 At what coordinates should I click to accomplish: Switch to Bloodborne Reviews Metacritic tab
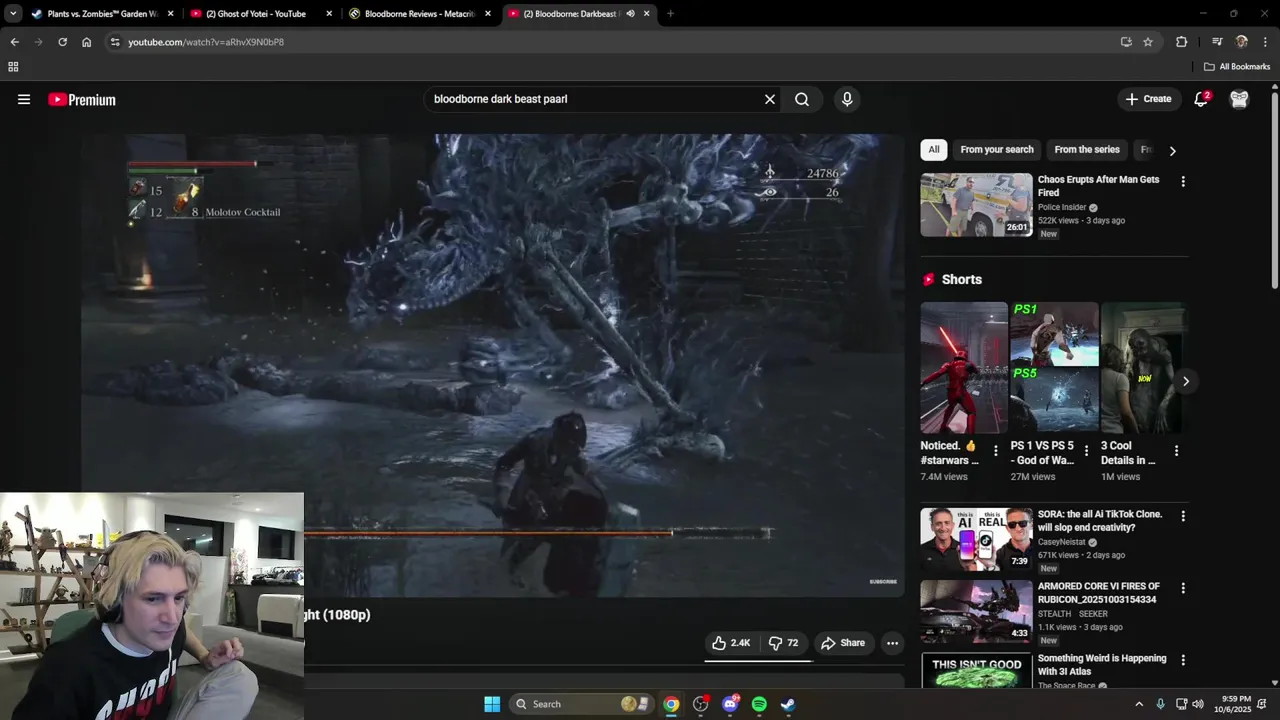point(419,14)
